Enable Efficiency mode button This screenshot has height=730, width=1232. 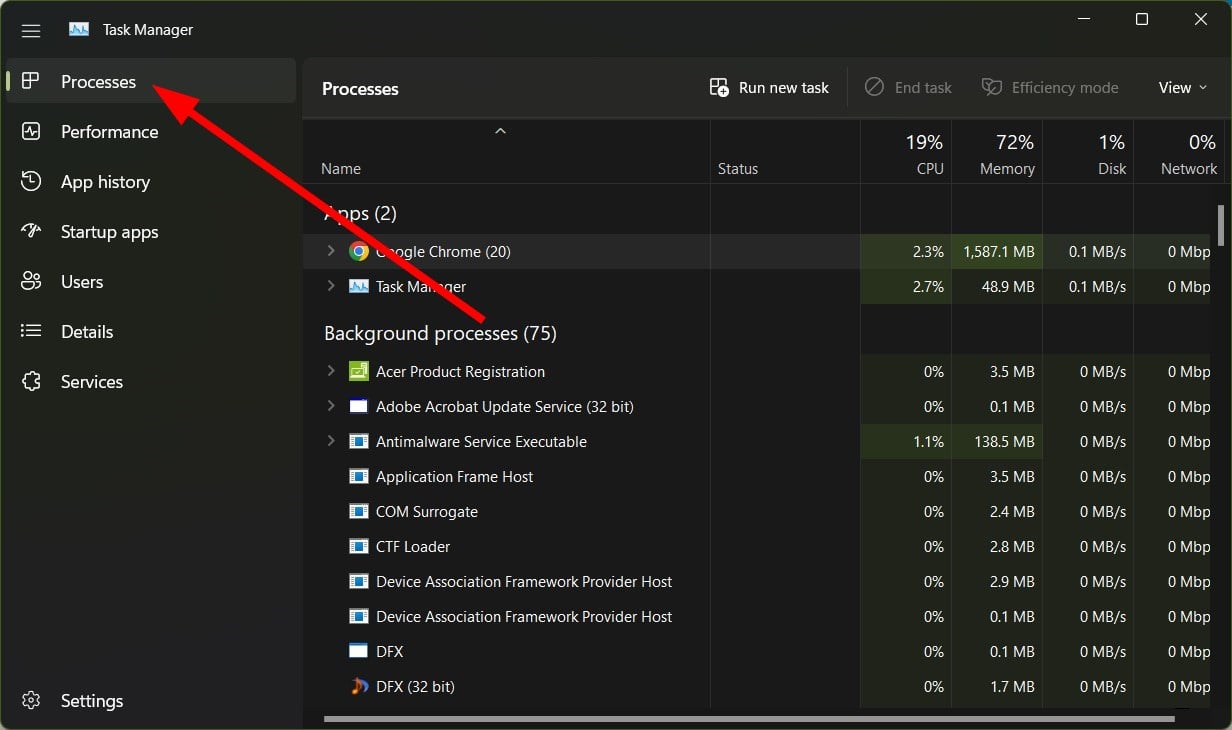coord(1050,87)
